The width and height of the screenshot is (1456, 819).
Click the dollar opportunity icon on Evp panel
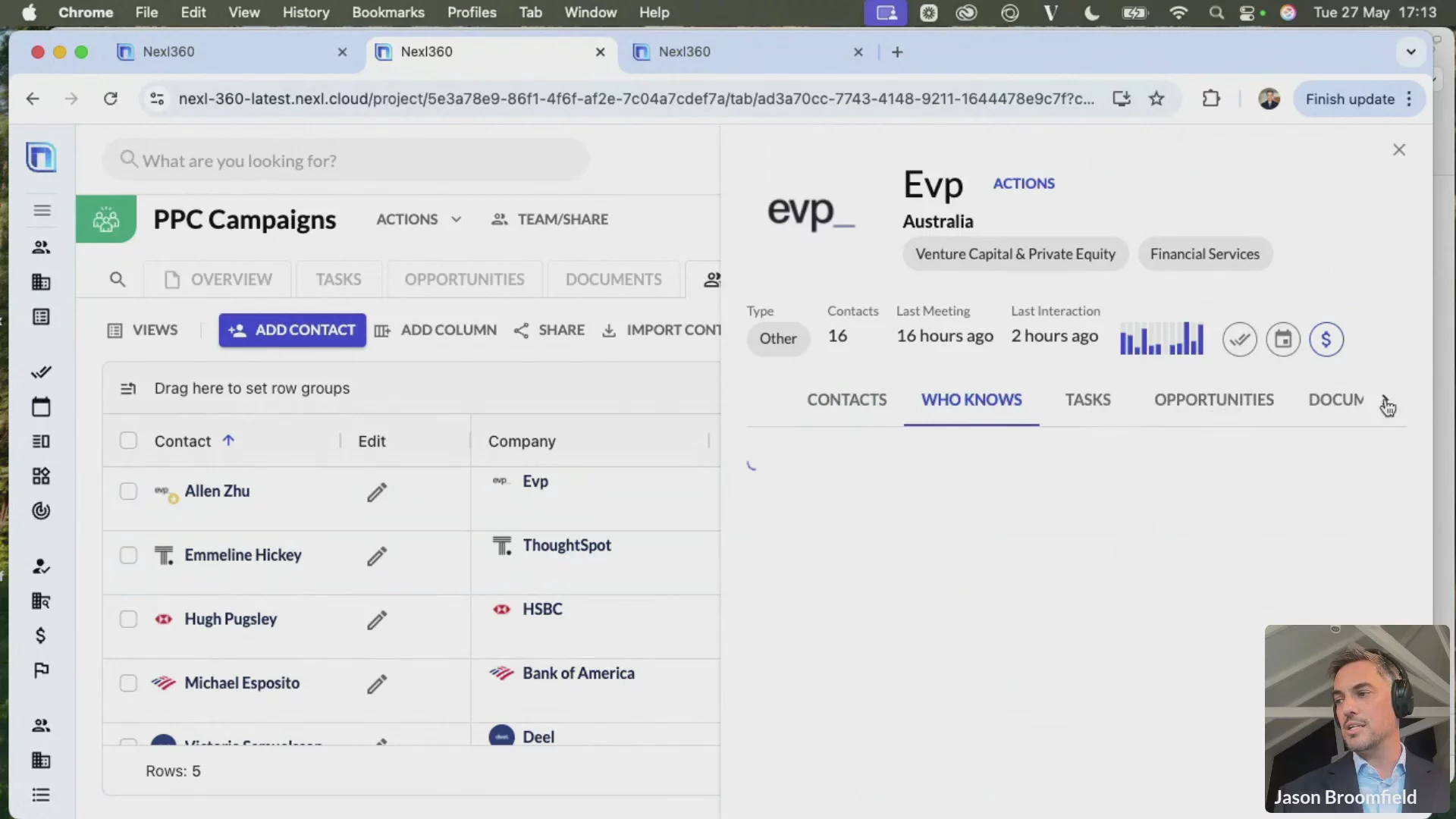1326,339
